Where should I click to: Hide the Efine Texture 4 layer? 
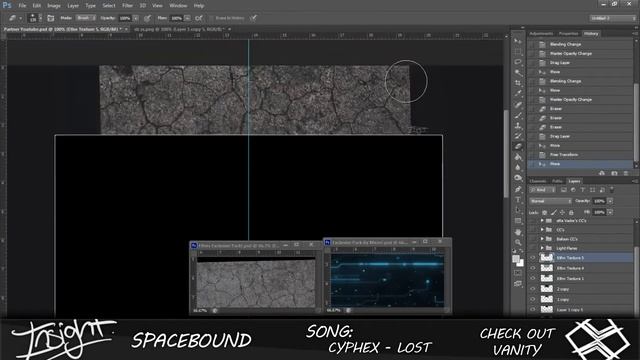click(x=533, y=268)
